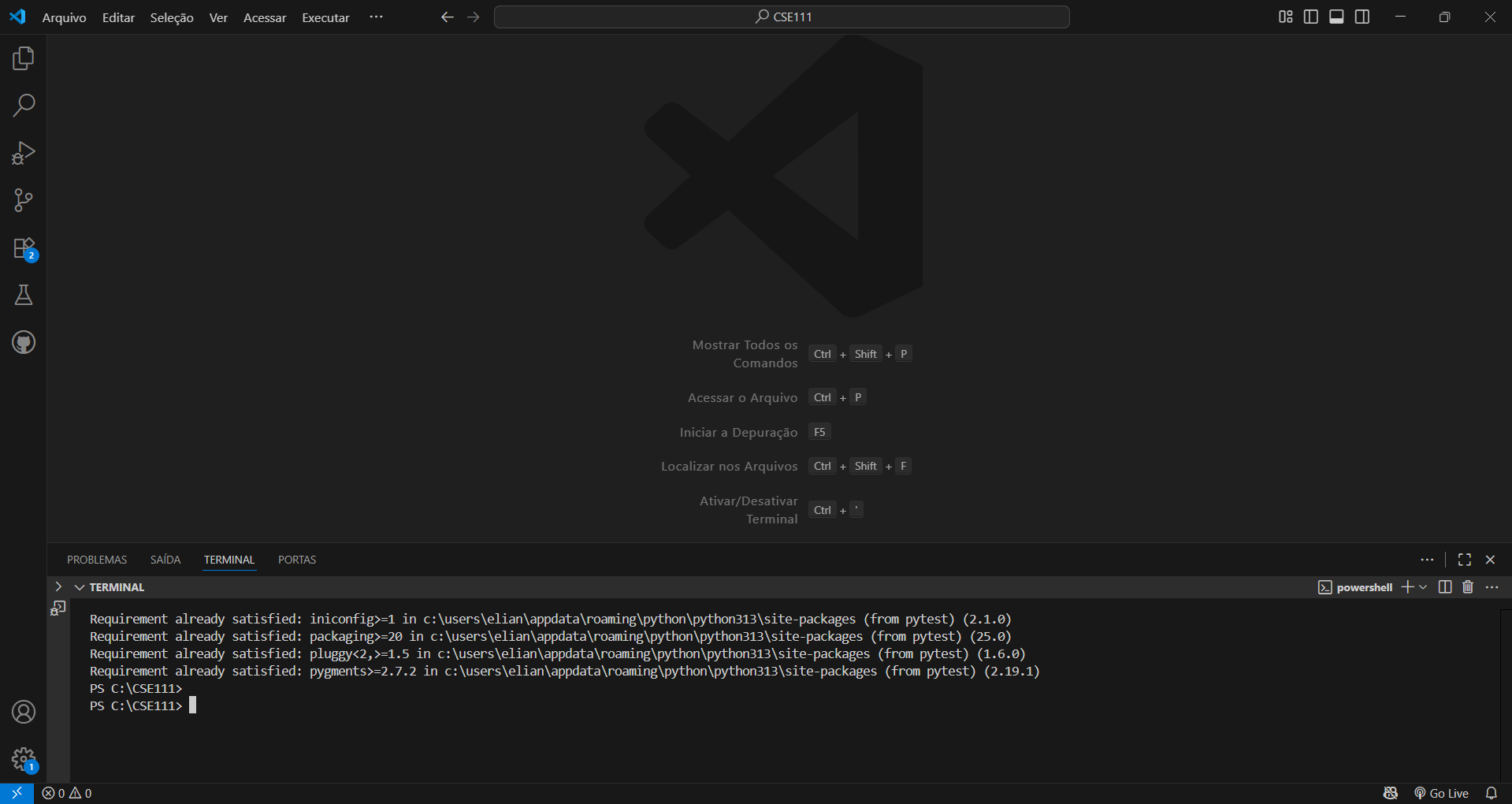Image resolution: width=1512 pixels, height=804 pixels.
Task: Click the 'Mostrar Todos os Comandos' shortcut text
Action: 745,354
